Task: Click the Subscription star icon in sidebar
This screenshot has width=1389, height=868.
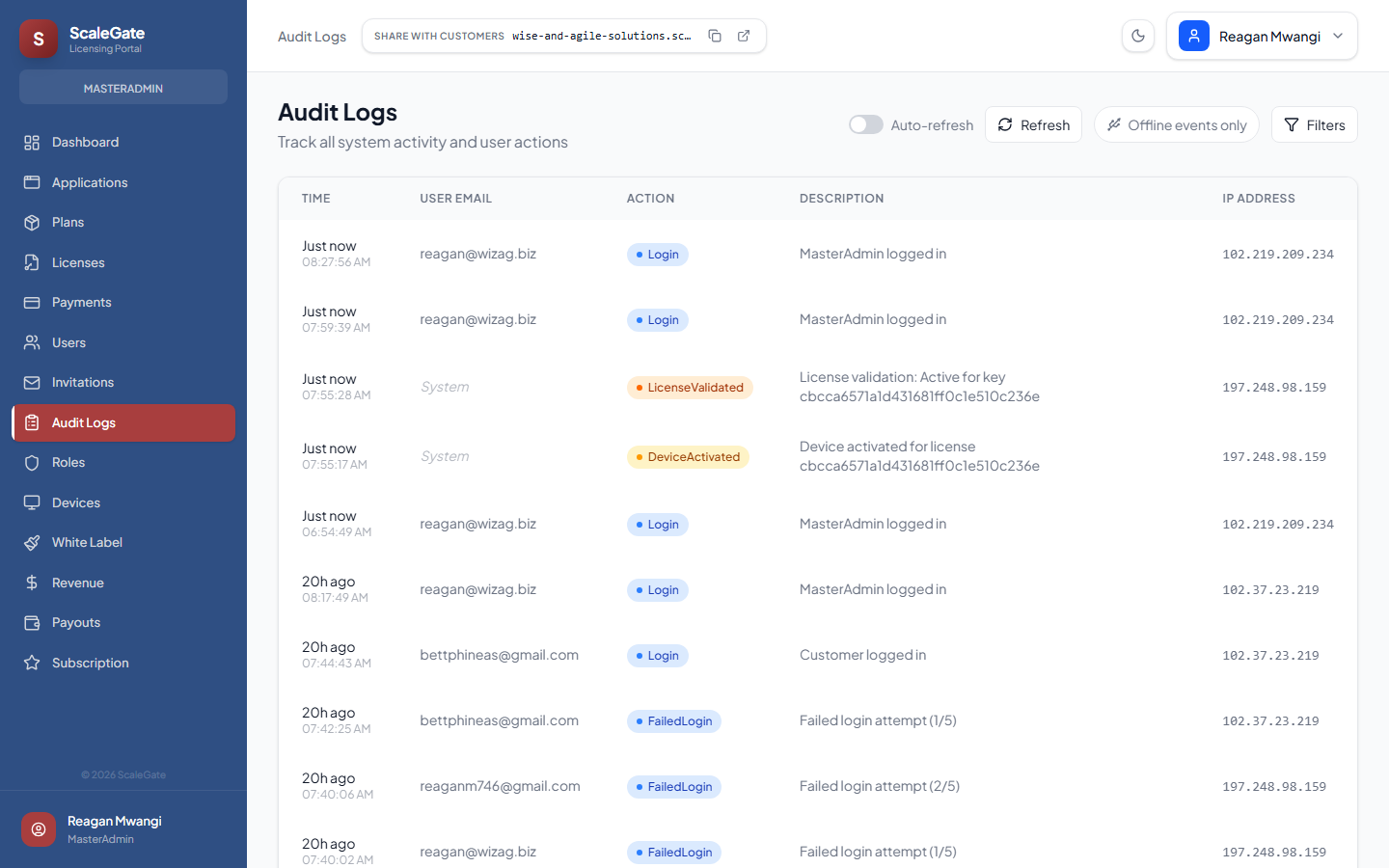Action: pyautogui.click(x=32, y=663)
